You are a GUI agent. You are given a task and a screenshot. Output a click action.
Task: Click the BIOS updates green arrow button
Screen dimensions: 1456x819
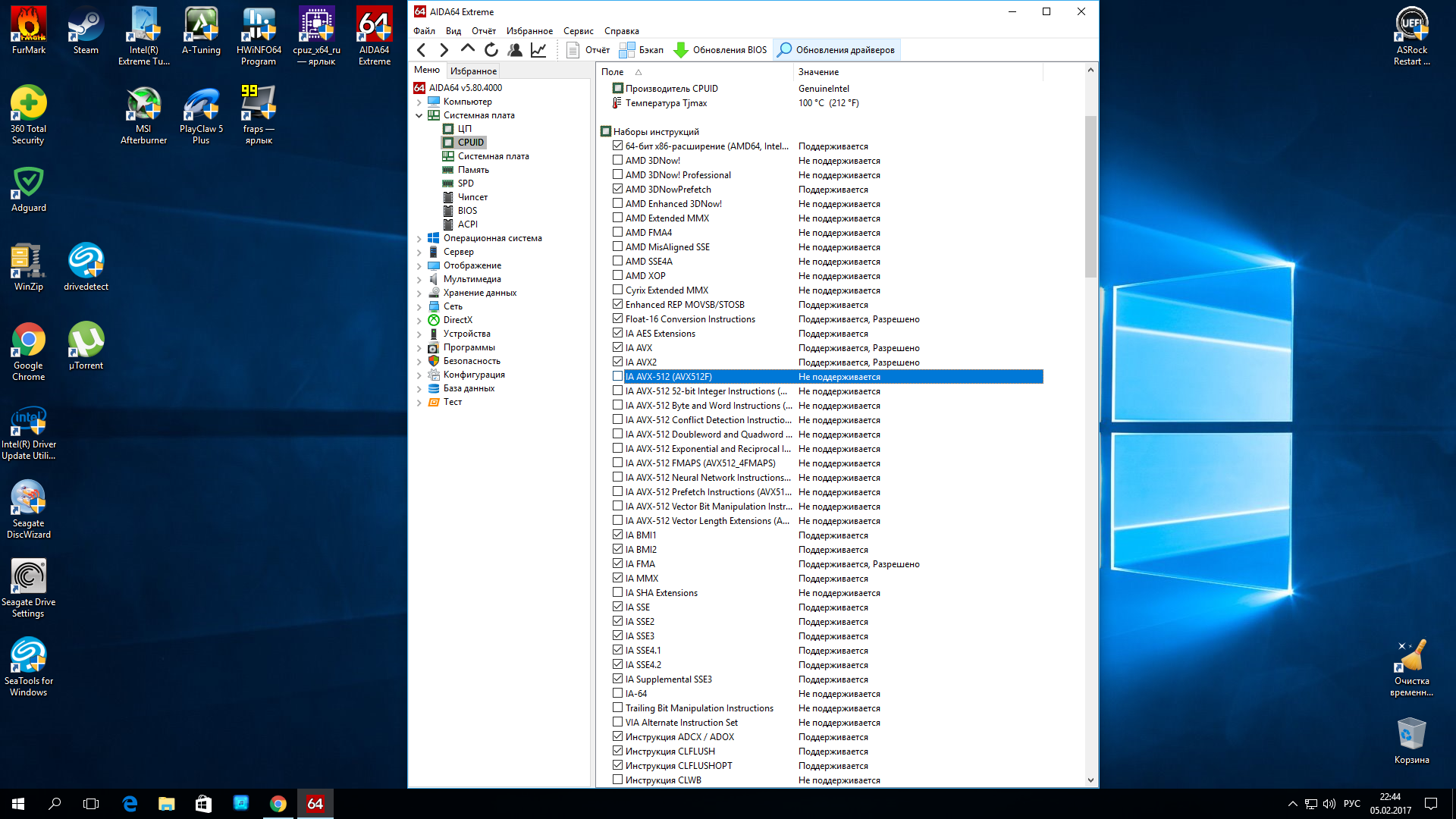tap(720, 50)
